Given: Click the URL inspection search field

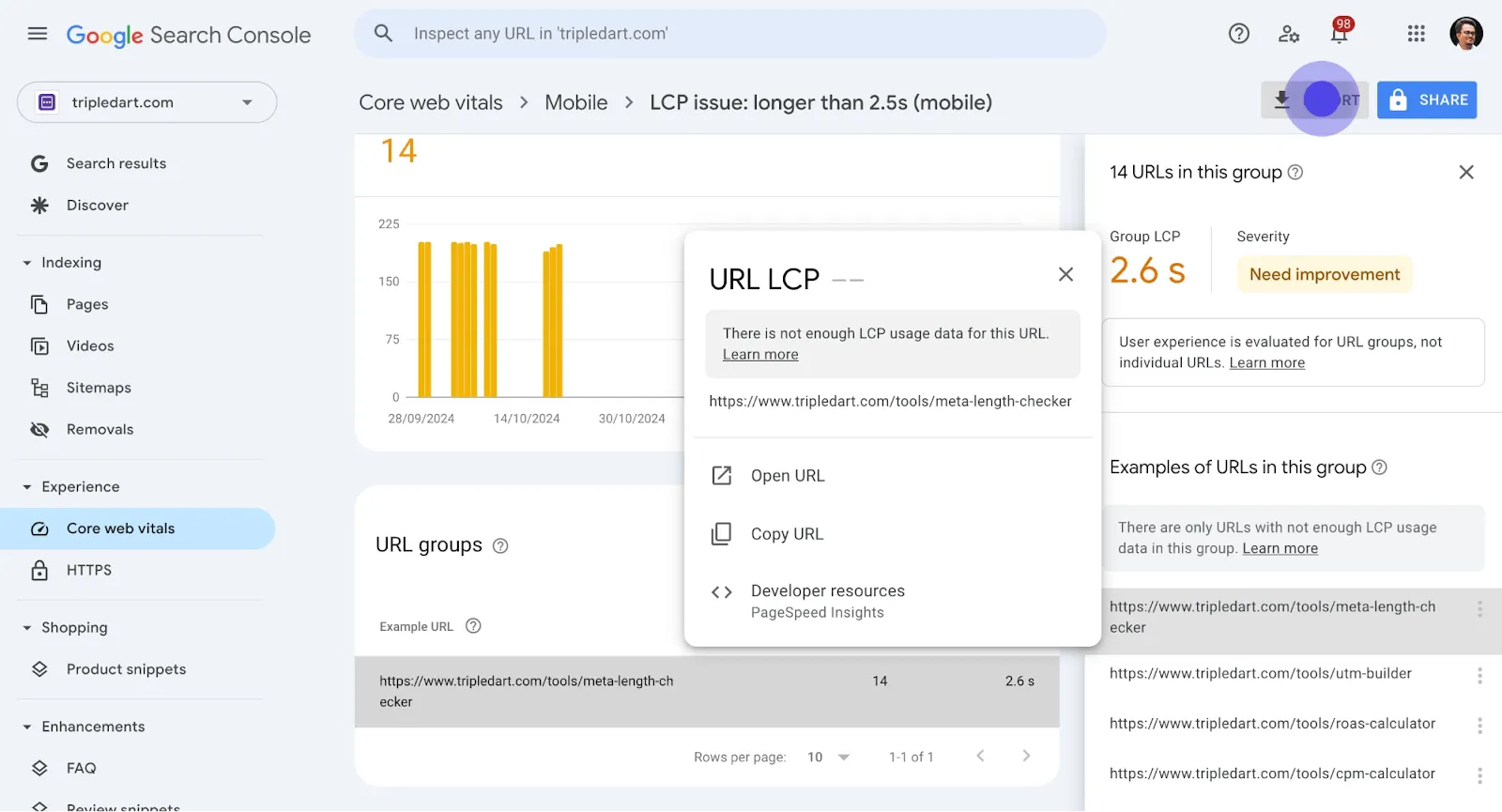Looking at the screenshot, I should (730, 34).
